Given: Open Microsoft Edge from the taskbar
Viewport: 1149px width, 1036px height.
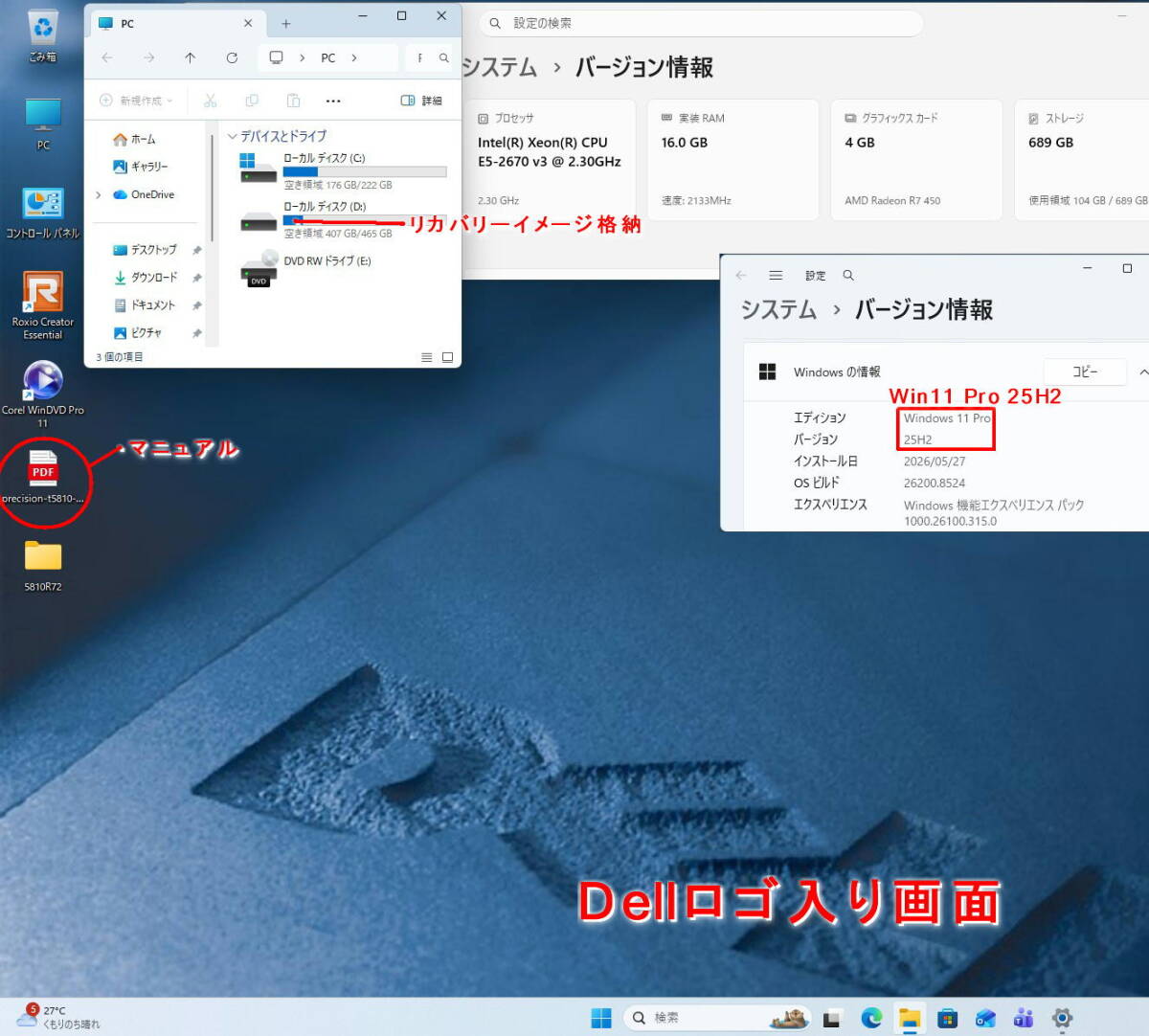Looking at the screenshot, I should pyautogui.click(x=871, y=1018).
